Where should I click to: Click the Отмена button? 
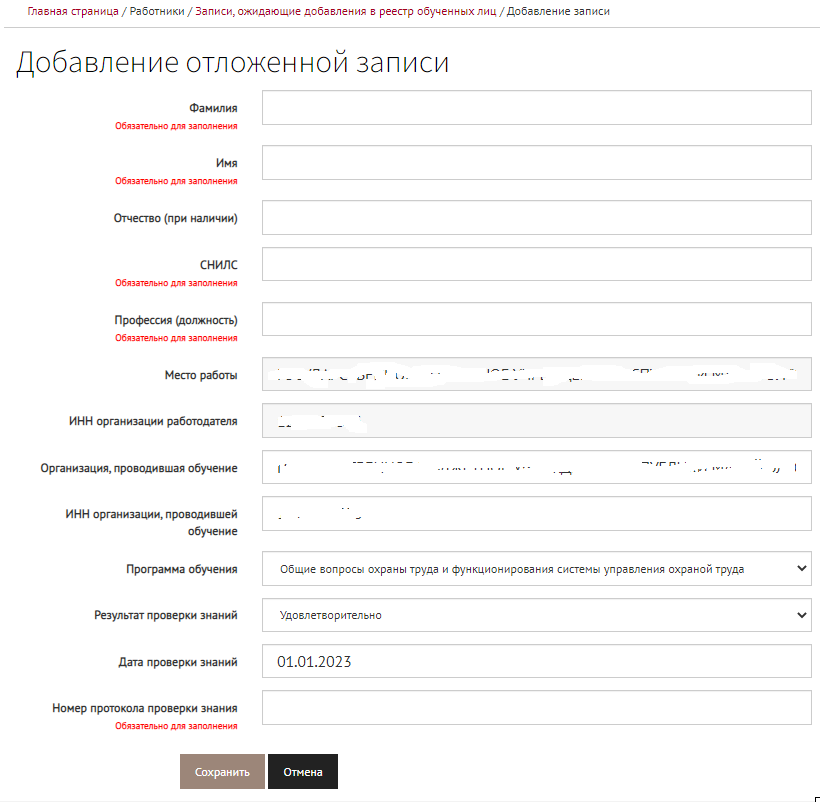tap(303, 772)
